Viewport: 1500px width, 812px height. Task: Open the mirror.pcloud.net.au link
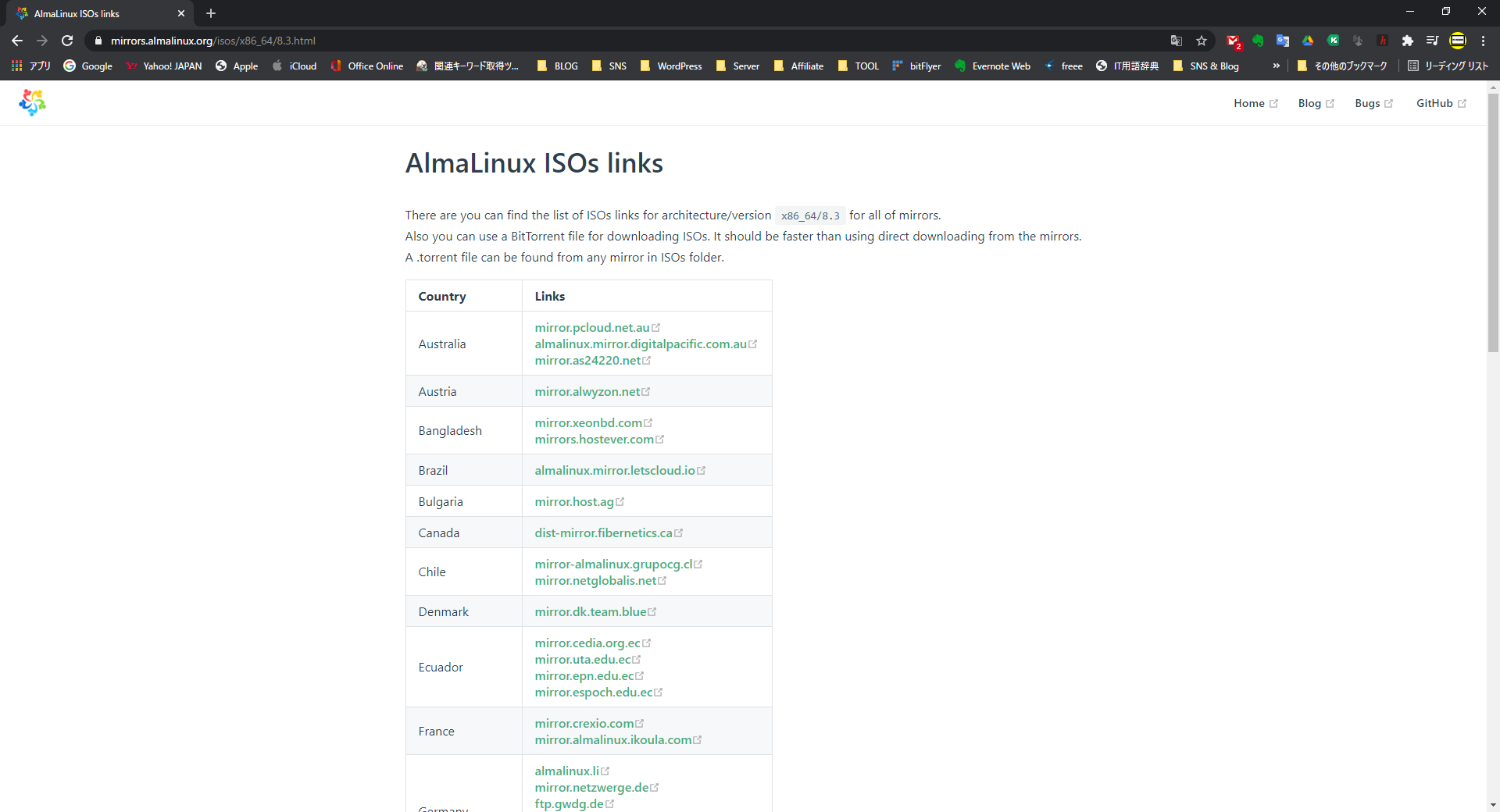(x=591, y=328)
